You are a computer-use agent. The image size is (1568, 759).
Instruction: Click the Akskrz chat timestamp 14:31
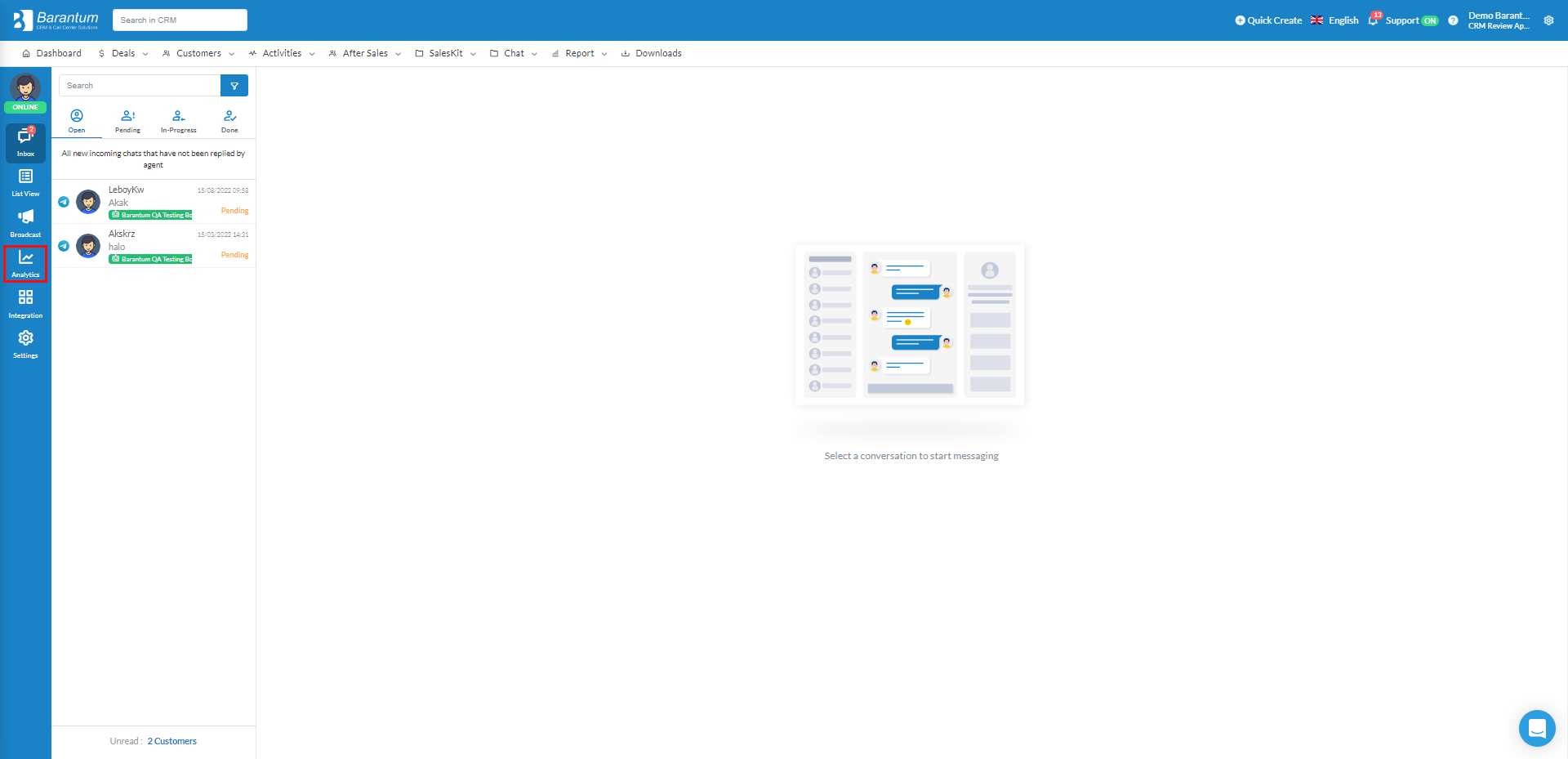point(223,234)
